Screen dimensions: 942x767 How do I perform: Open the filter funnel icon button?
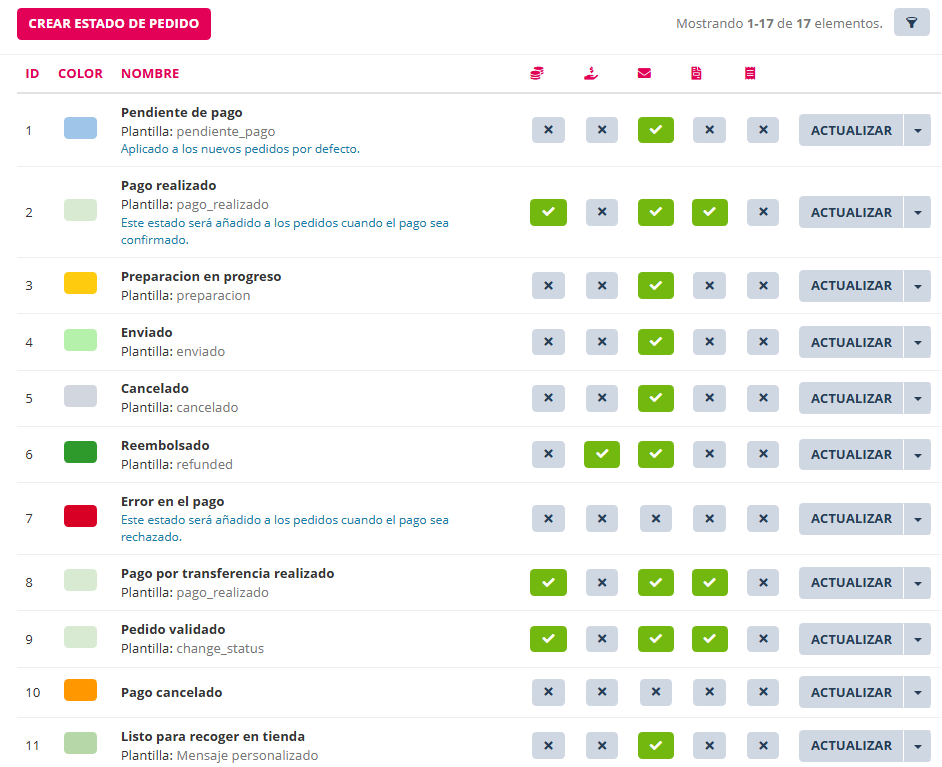click(911, 23)
